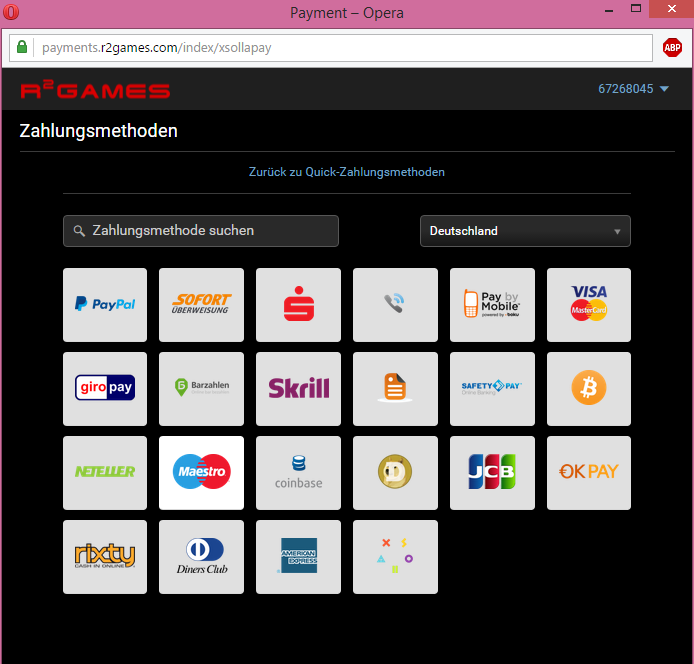Pick the Neteller payment method
The width and height of the screenshot is (694, 664).
point(105,473)
